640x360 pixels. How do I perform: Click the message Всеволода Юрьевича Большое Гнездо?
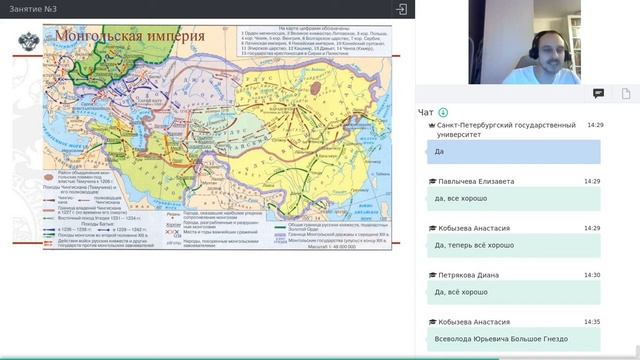pyautogui.click(x=513, y=339)
